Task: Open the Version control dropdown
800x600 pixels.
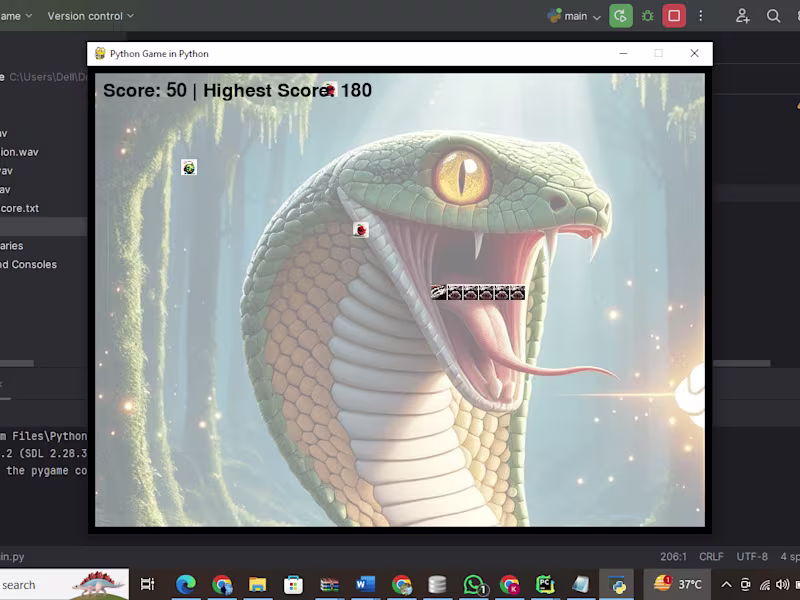Action: point(90,16)
